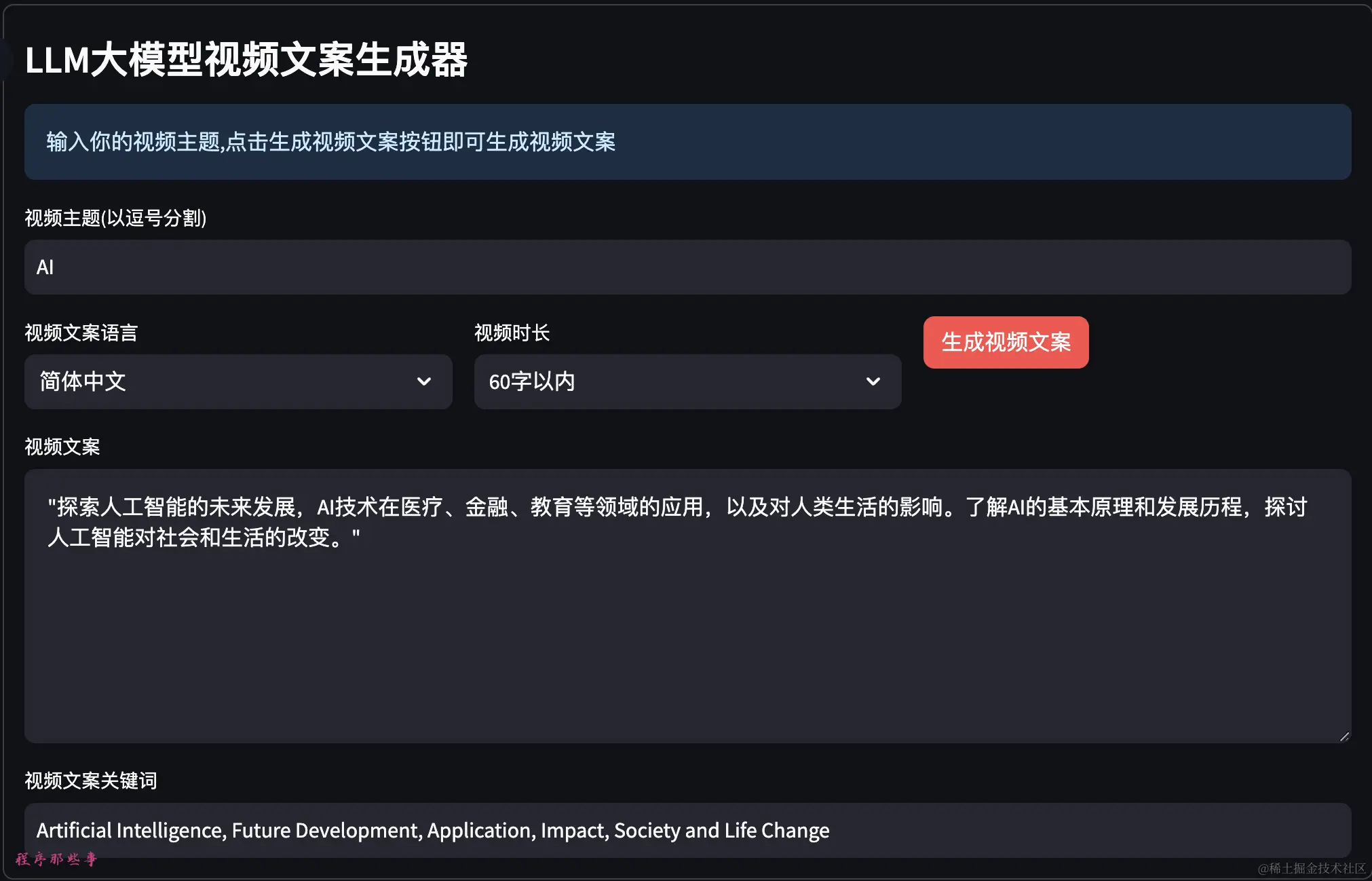Image resolution: width=1372 pixels, height=881 pixels.
Task: Click the LLM大模型视频文案生成器 page title
Action: (246, 60)
